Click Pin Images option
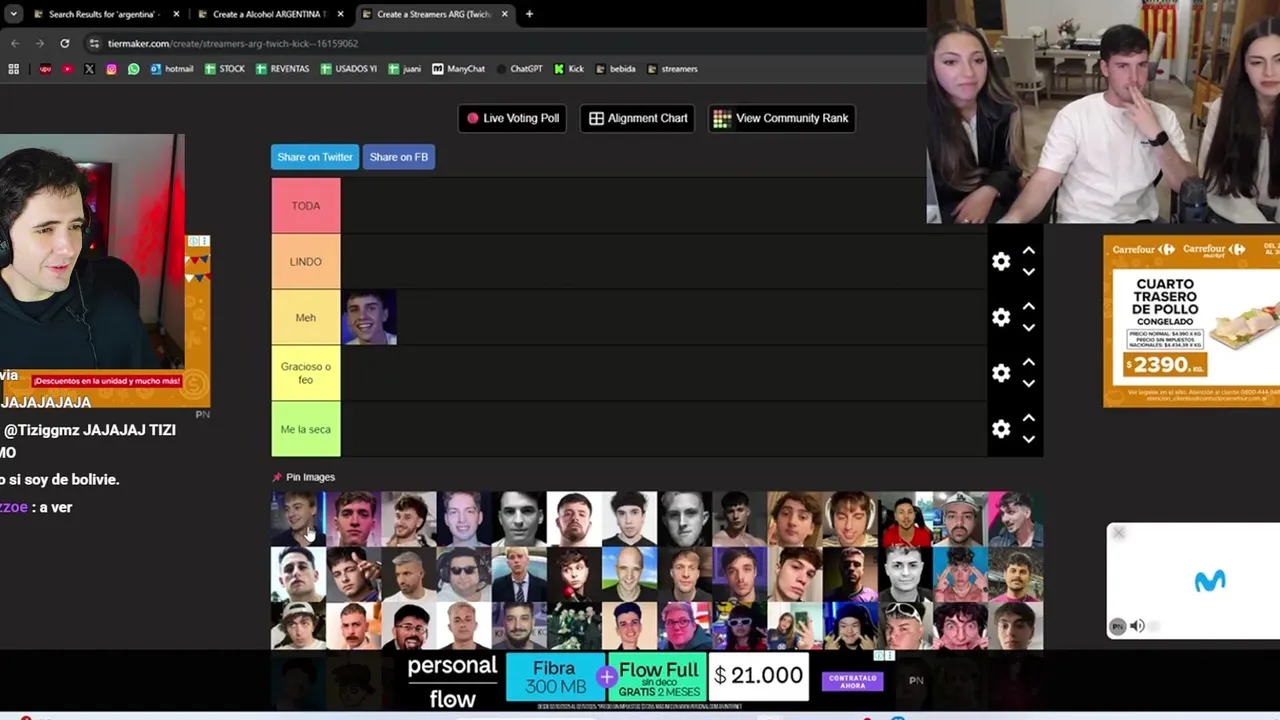Screen dimensions: 1280x720 tap(303, 477)
